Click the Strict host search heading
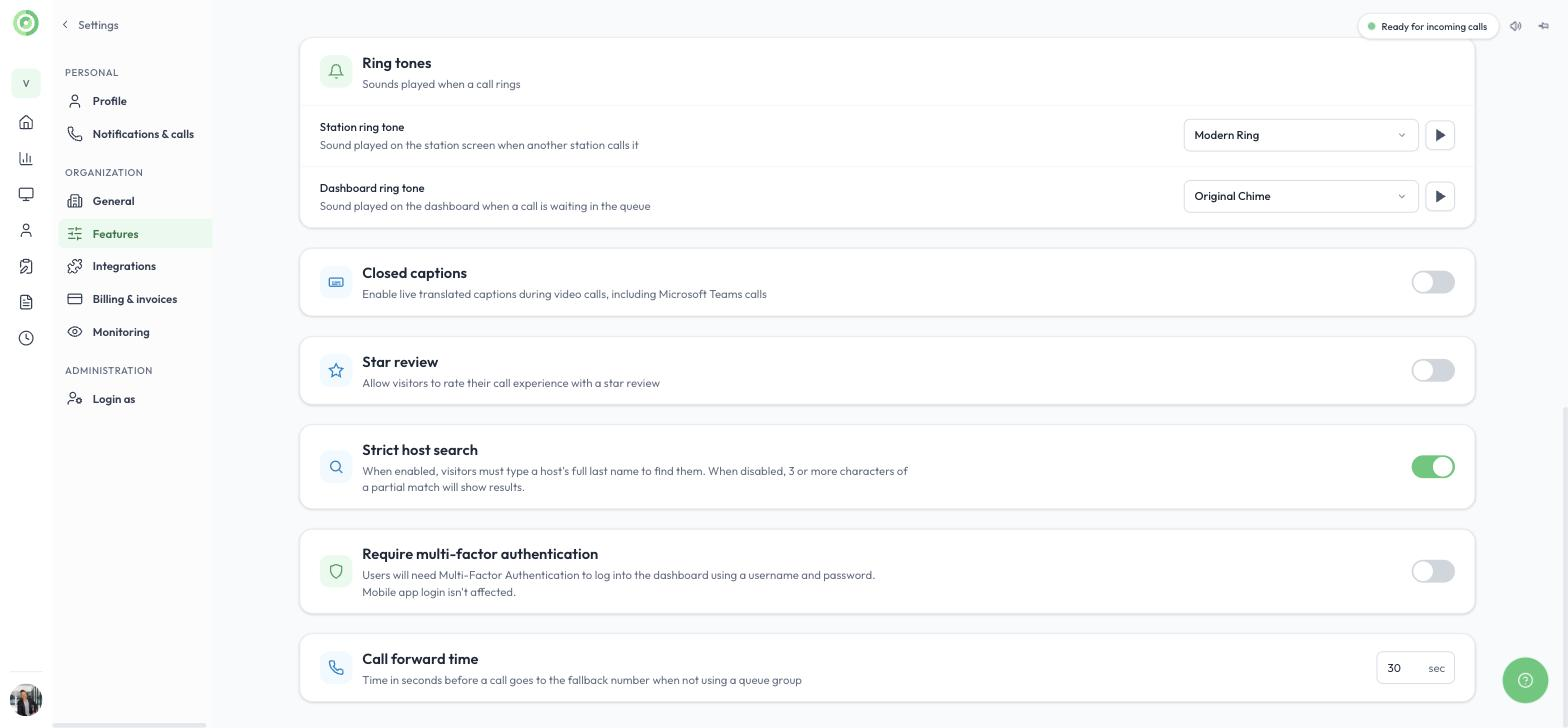Screen dimensions: 1568x728 pyautogui.click(x=420, y=450)
